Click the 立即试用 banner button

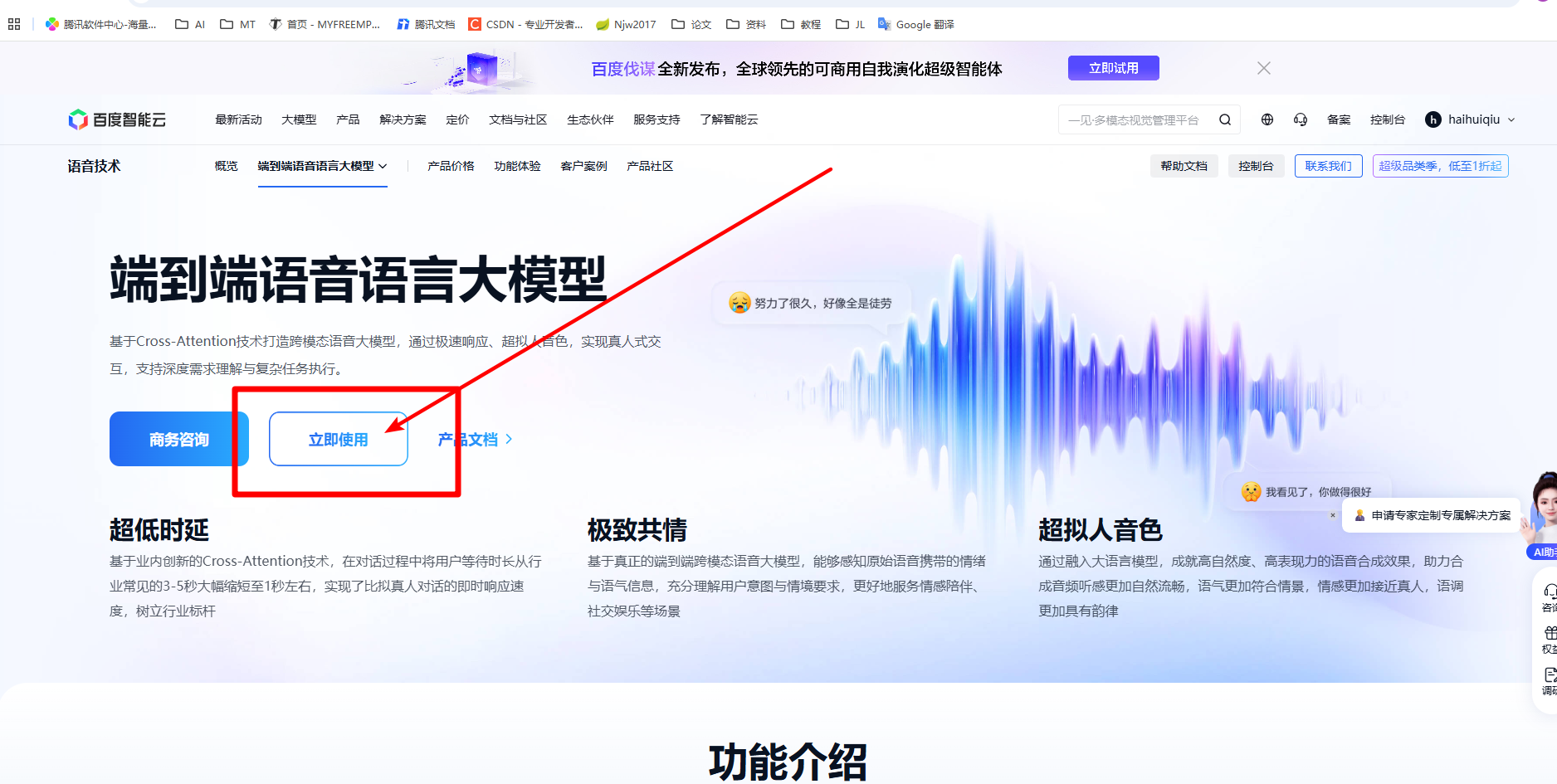1113,68
